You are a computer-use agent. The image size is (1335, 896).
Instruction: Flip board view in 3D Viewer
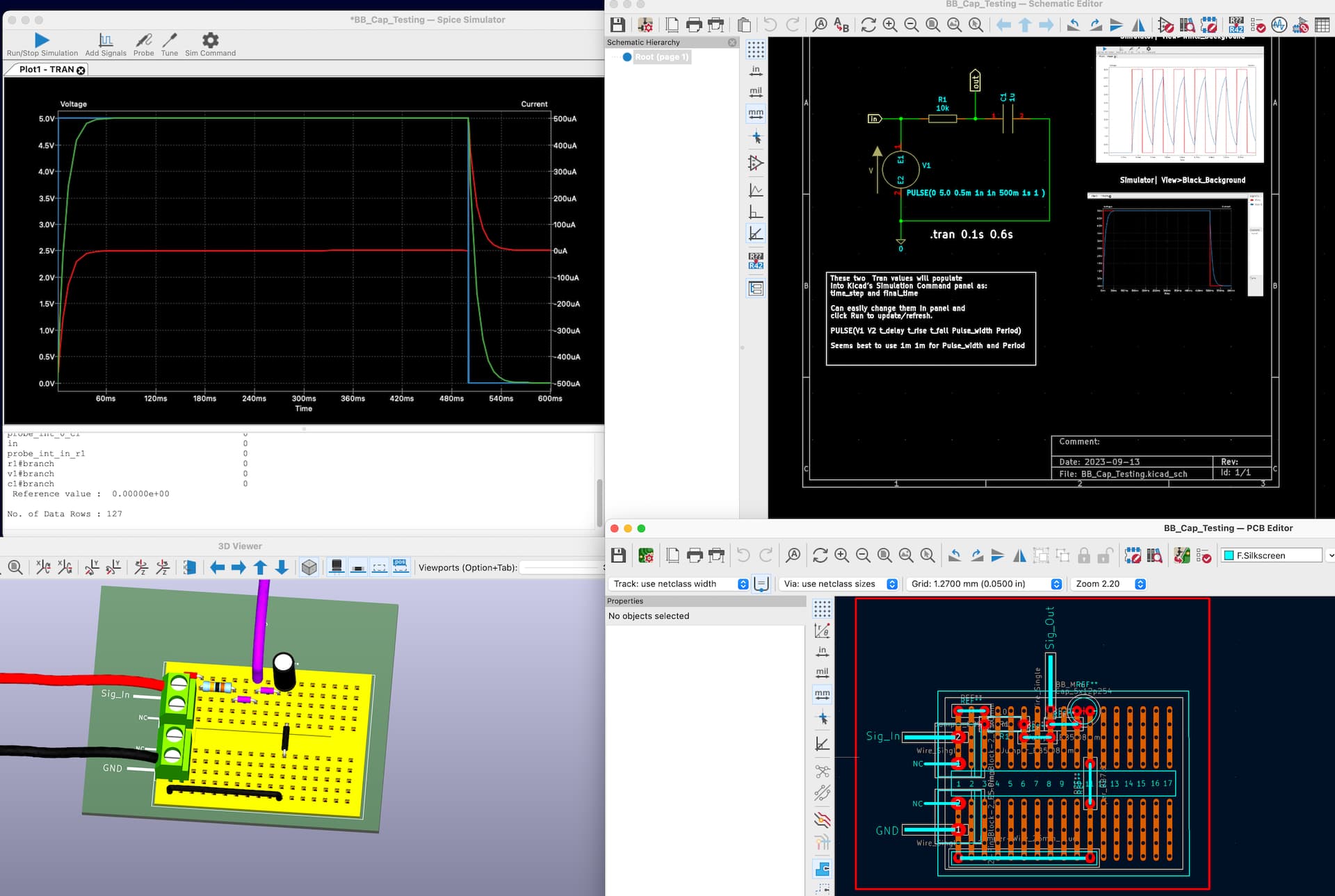coord(190,568)
